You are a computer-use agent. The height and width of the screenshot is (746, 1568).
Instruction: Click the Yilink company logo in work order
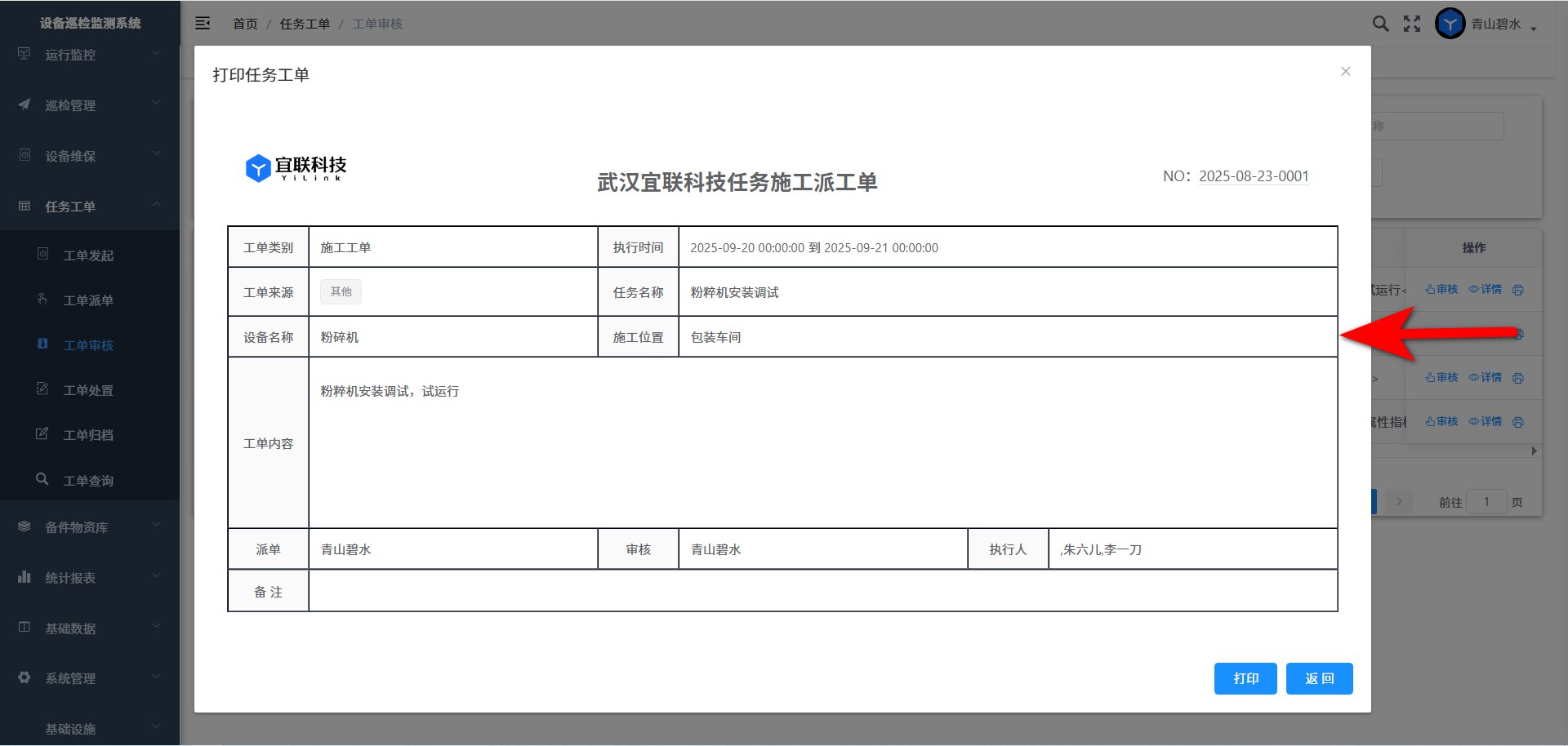[x=296, y=168]
